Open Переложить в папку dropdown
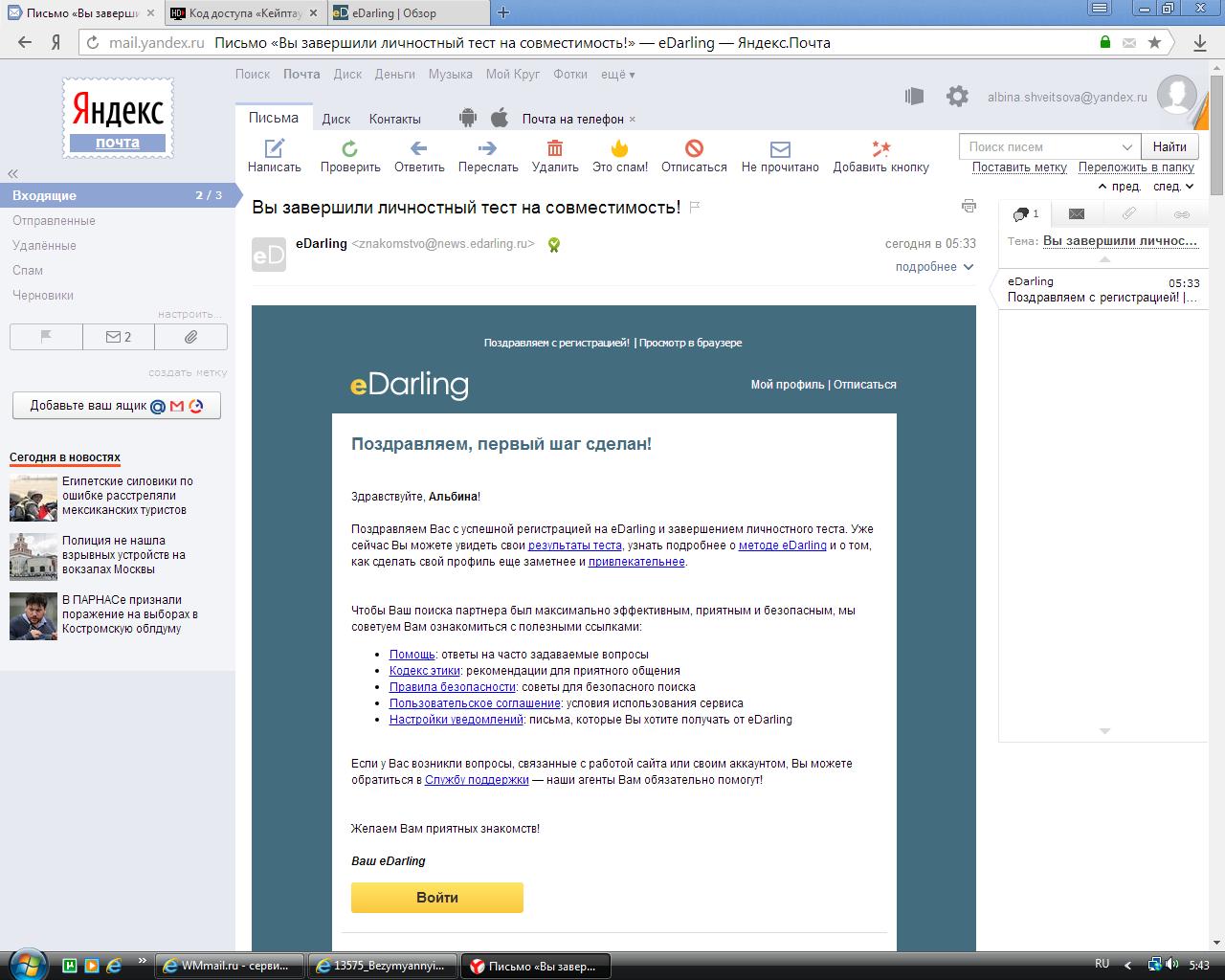Screen dimensions: 1225x980 (1136, 167)
